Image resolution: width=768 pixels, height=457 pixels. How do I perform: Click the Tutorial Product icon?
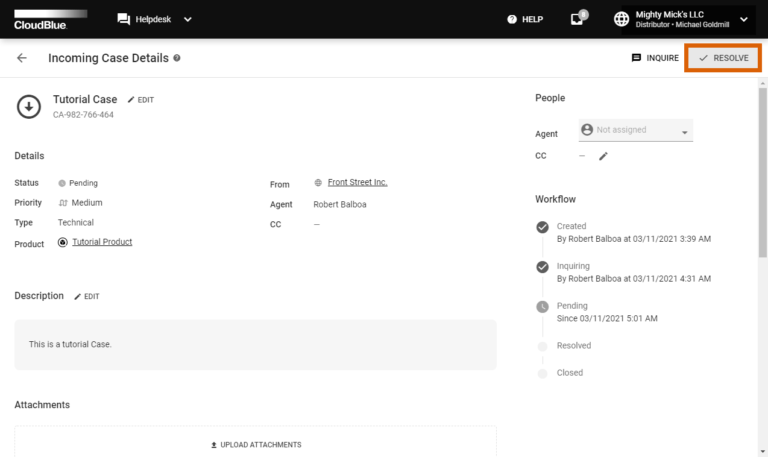point(63,242)
